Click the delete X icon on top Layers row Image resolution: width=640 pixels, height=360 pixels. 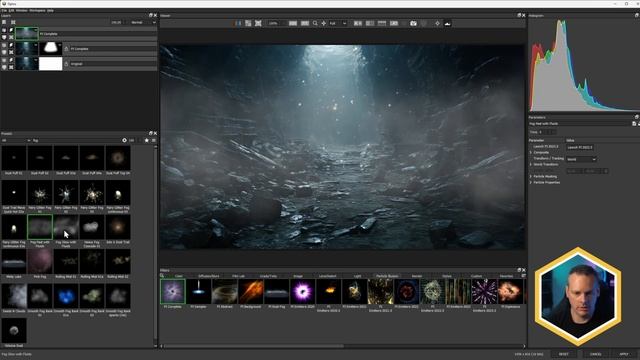(11, 37)
